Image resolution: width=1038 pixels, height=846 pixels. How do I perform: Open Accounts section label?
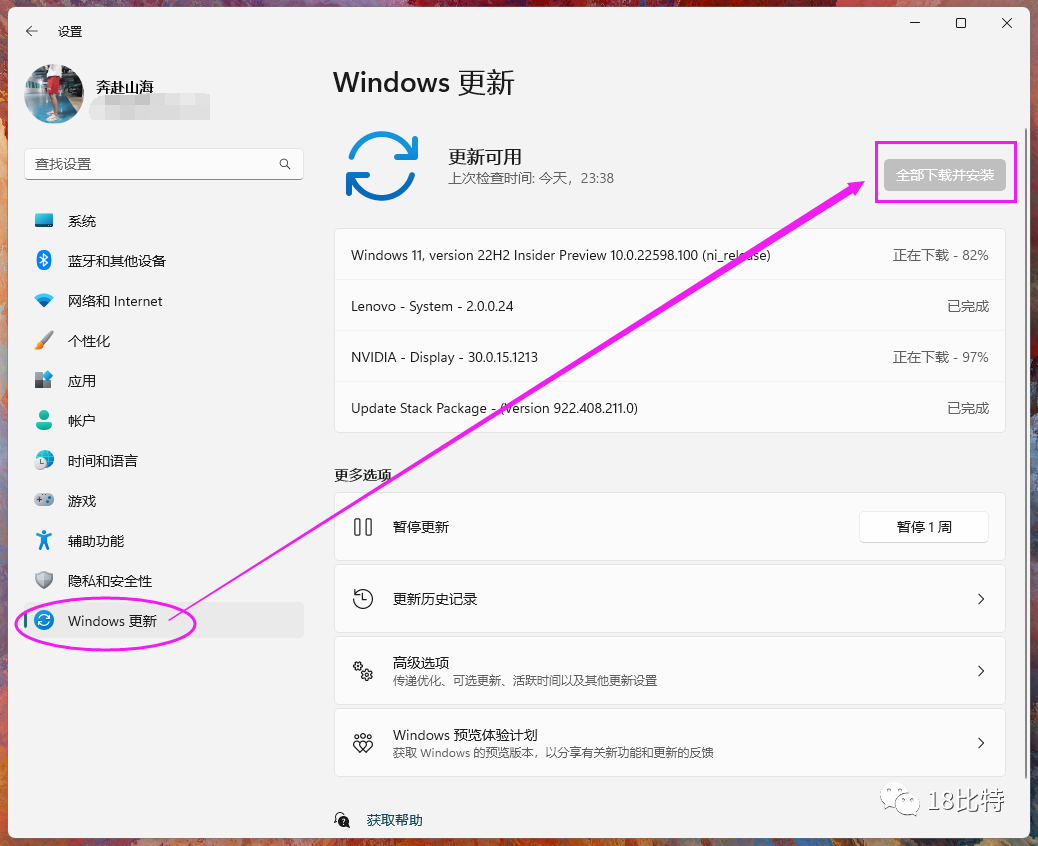coord(82,421)
